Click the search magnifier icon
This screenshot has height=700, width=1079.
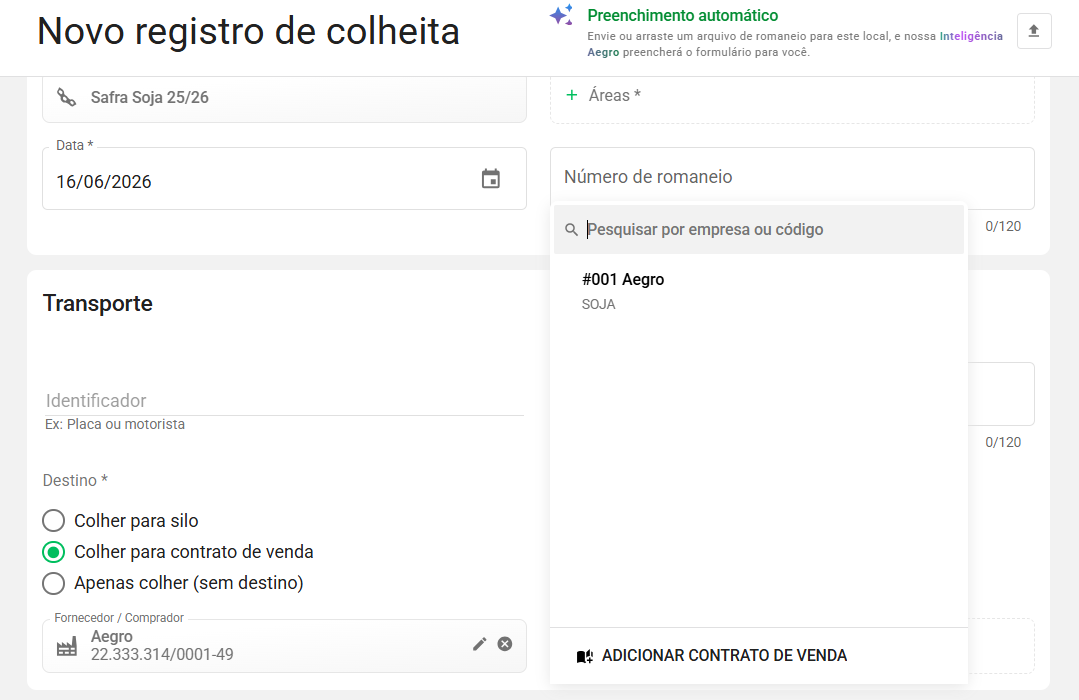tap(571, 230)
